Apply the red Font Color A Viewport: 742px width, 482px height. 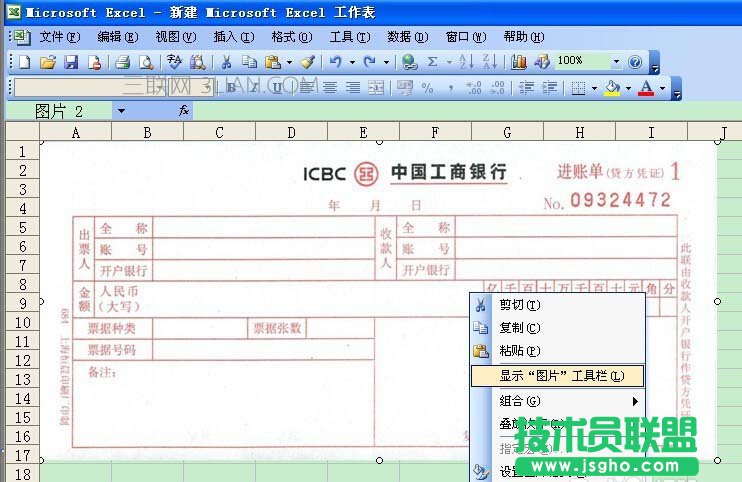point(646,88)
